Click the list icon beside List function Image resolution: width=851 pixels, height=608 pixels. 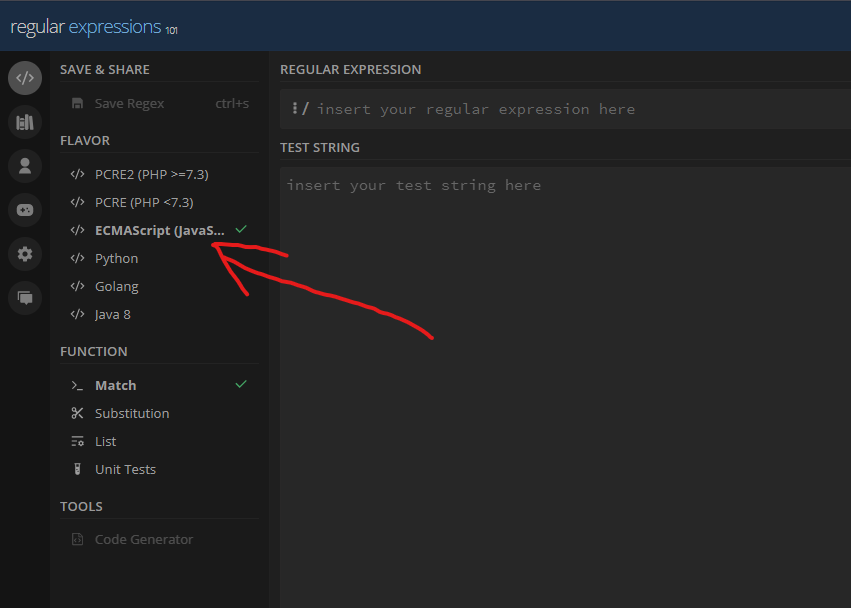pyautogui.click(x=78, y=441)
